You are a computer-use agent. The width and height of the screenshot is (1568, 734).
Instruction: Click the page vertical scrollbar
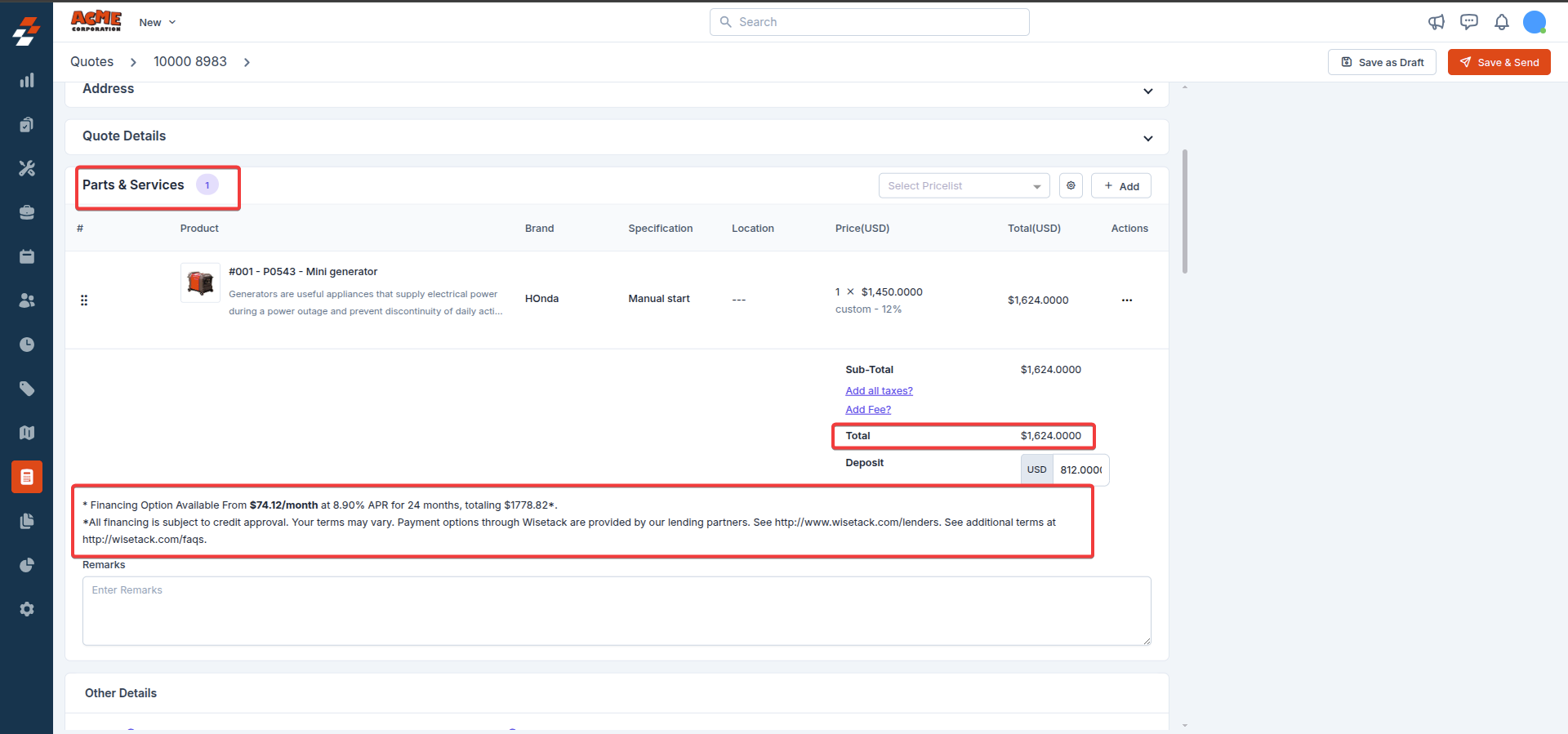coord(1185,211)
